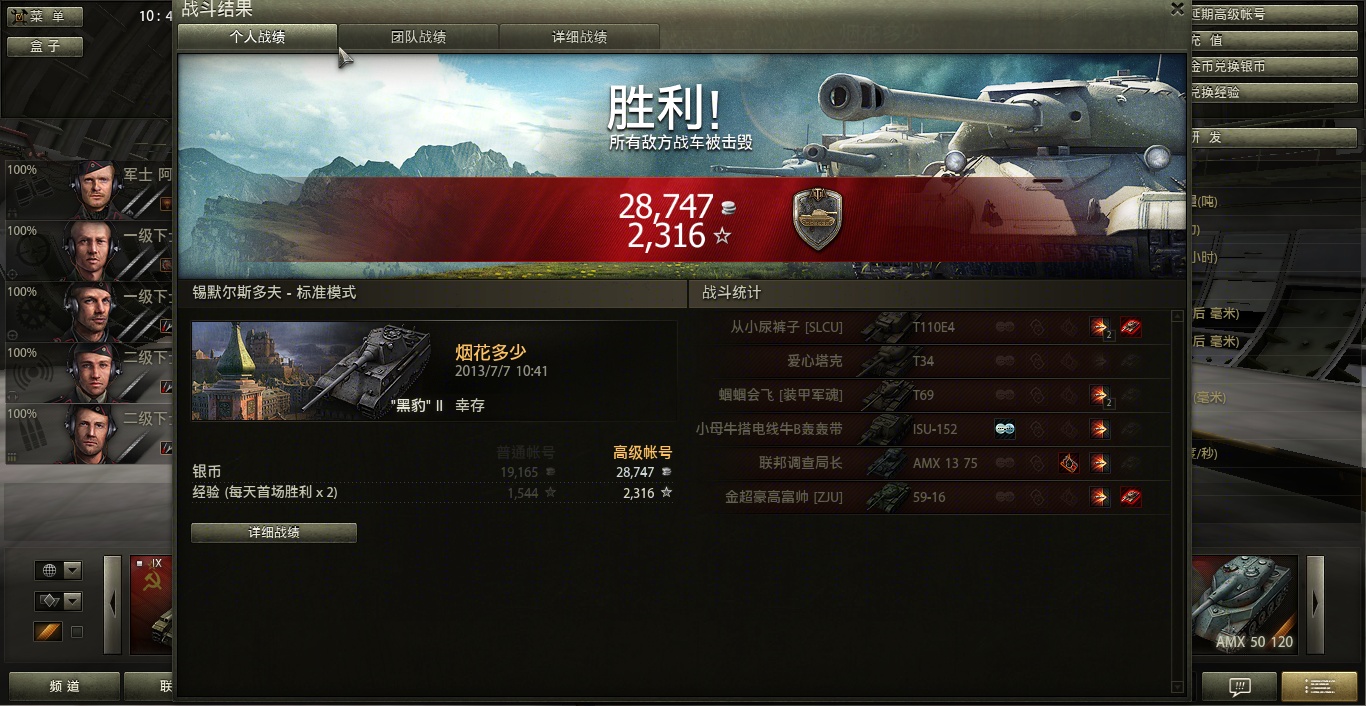Screen dimensions: 1366x706
Task: Click the 盒子 button
Action: point(45,47)
